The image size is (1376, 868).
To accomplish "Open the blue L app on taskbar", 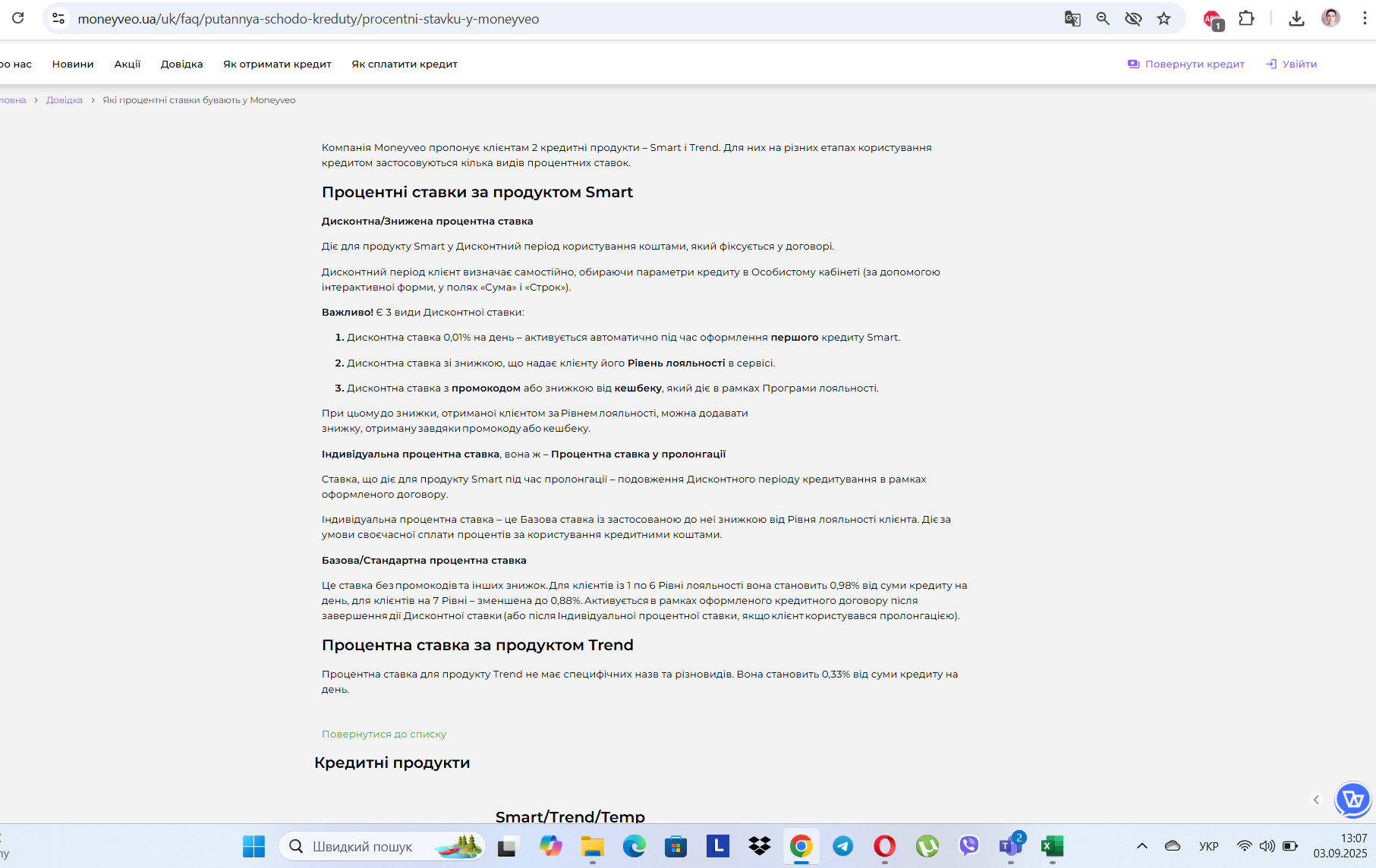I will point(717,846).
